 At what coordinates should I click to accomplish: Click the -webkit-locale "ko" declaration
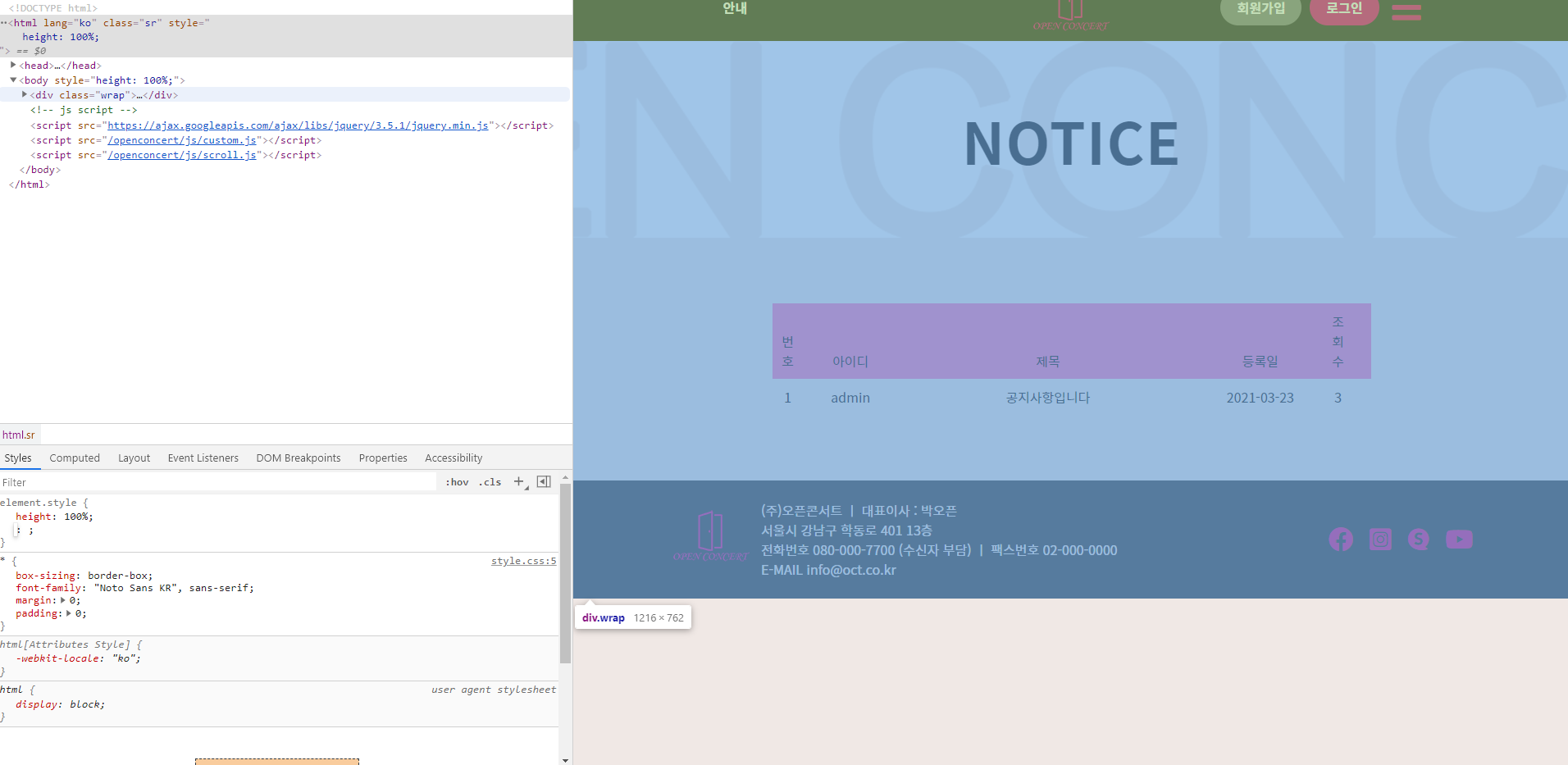coord(78,658)
